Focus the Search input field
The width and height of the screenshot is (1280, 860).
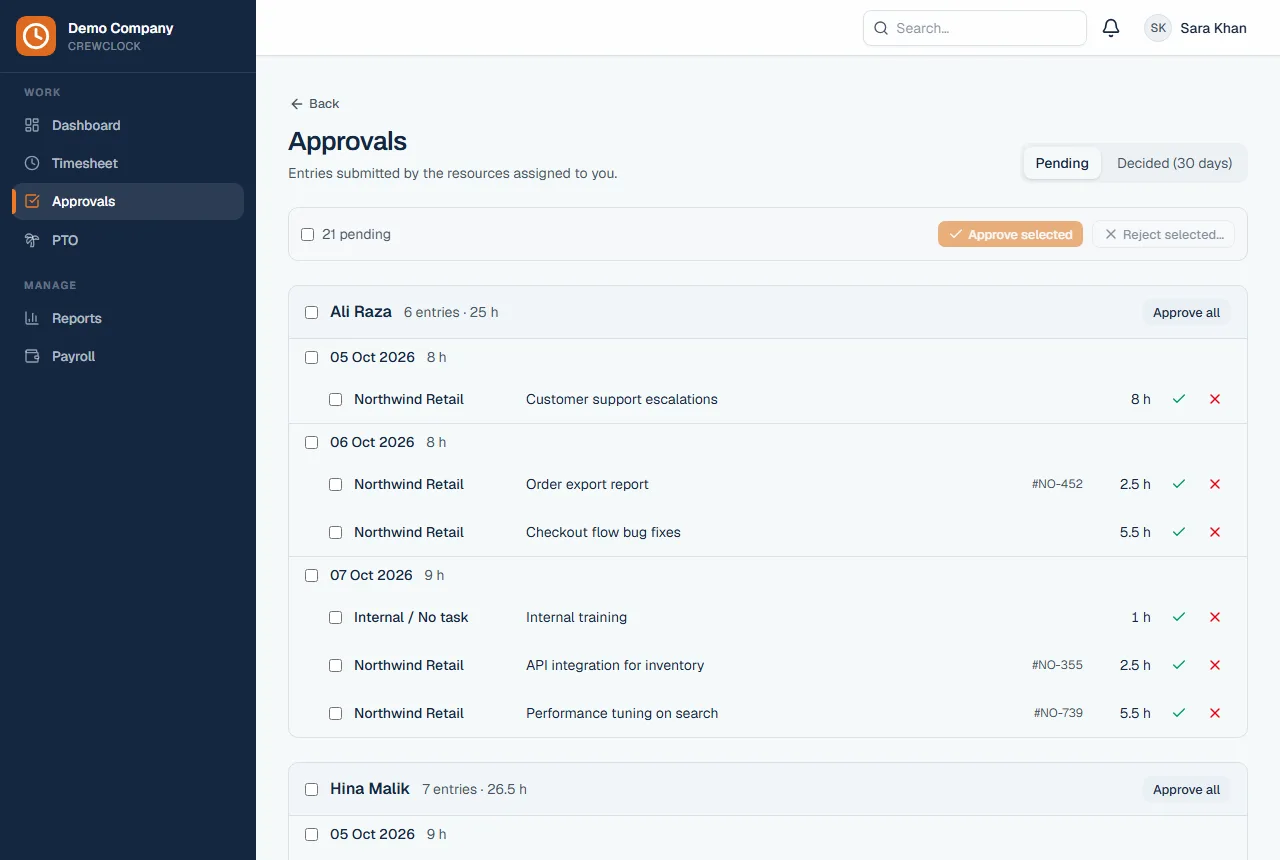tap(975, 28)
